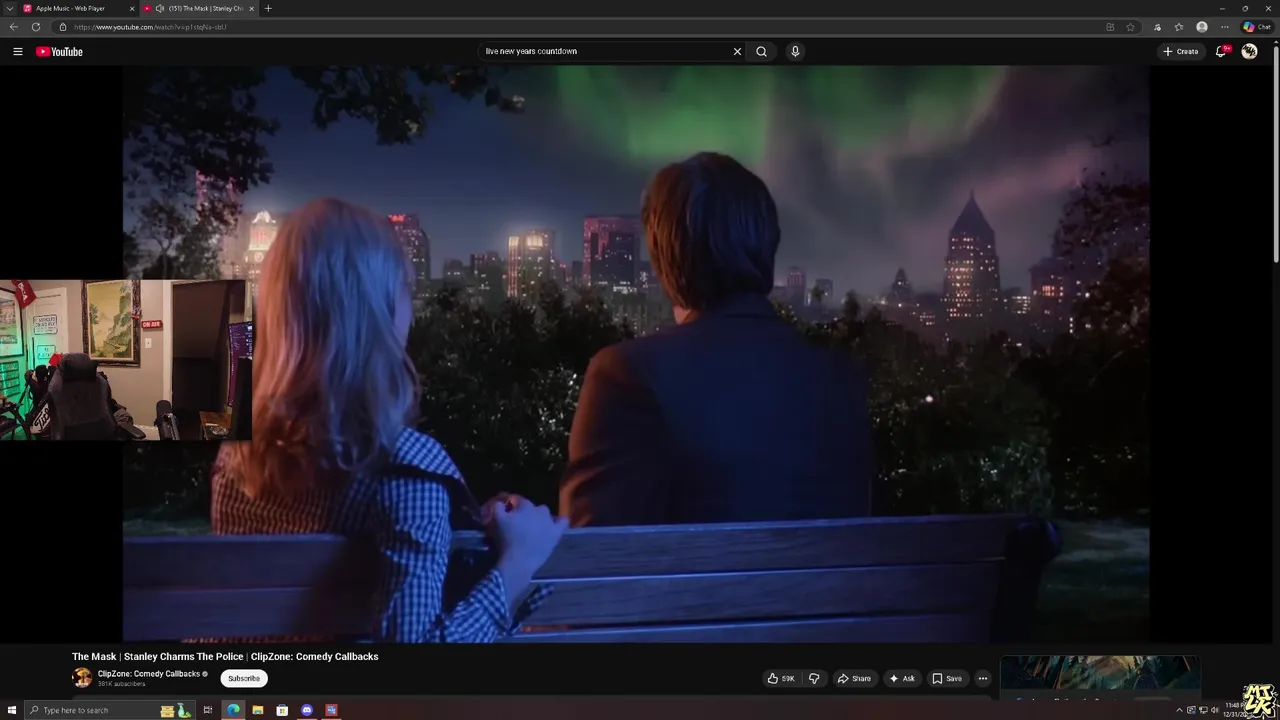Open Task View on the taskbar
This screenshot has height=720, width=1280.
(208, 710)
